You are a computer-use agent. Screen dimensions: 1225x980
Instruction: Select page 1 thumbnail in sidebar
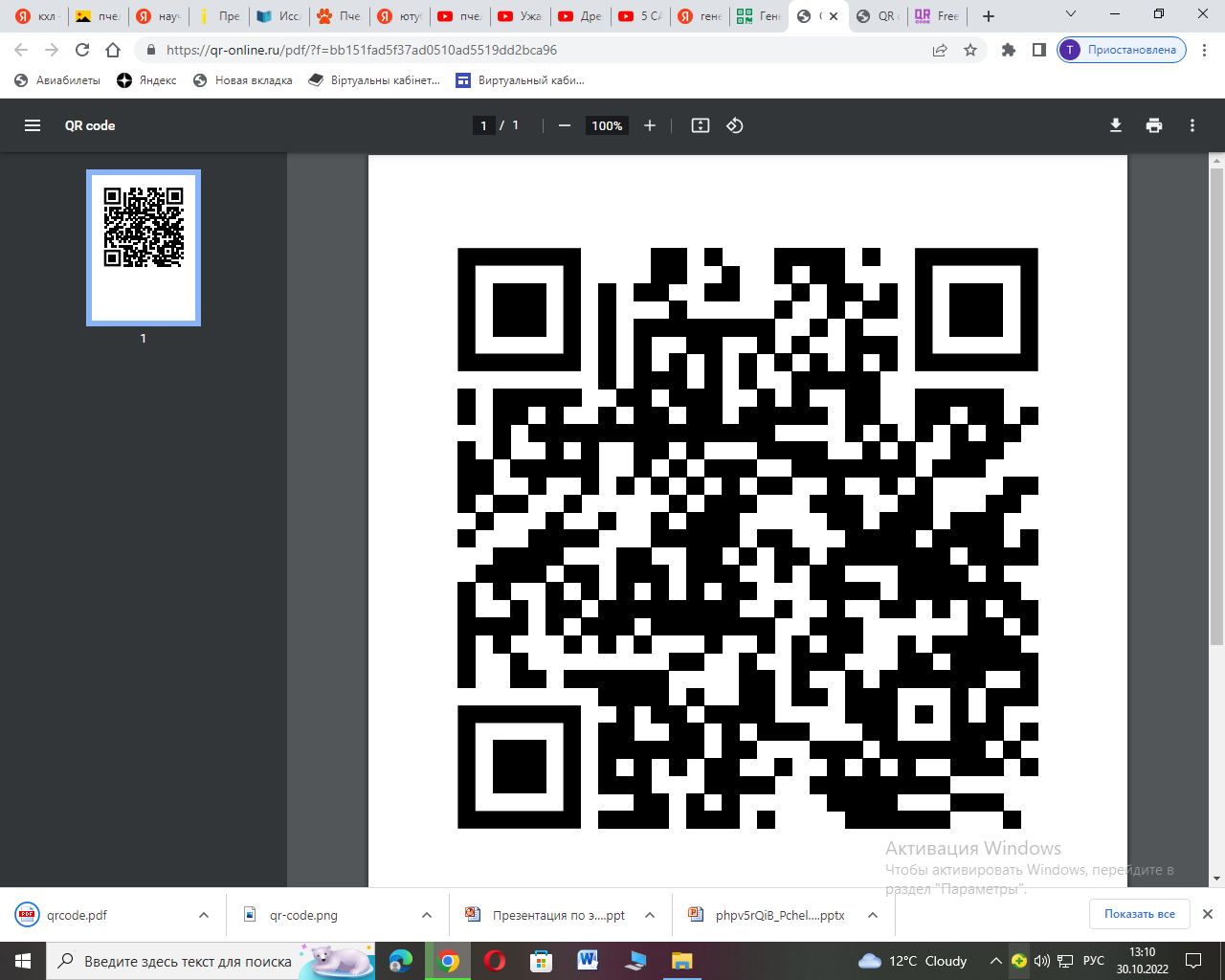[144, 248]
